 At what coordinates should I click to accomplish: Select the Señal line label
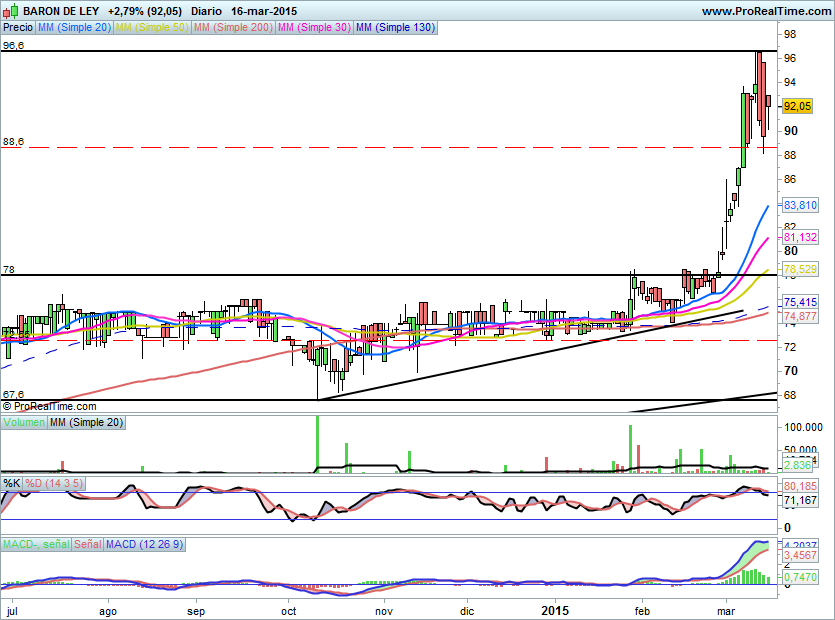pyautogui.click(x=87, y=544)
